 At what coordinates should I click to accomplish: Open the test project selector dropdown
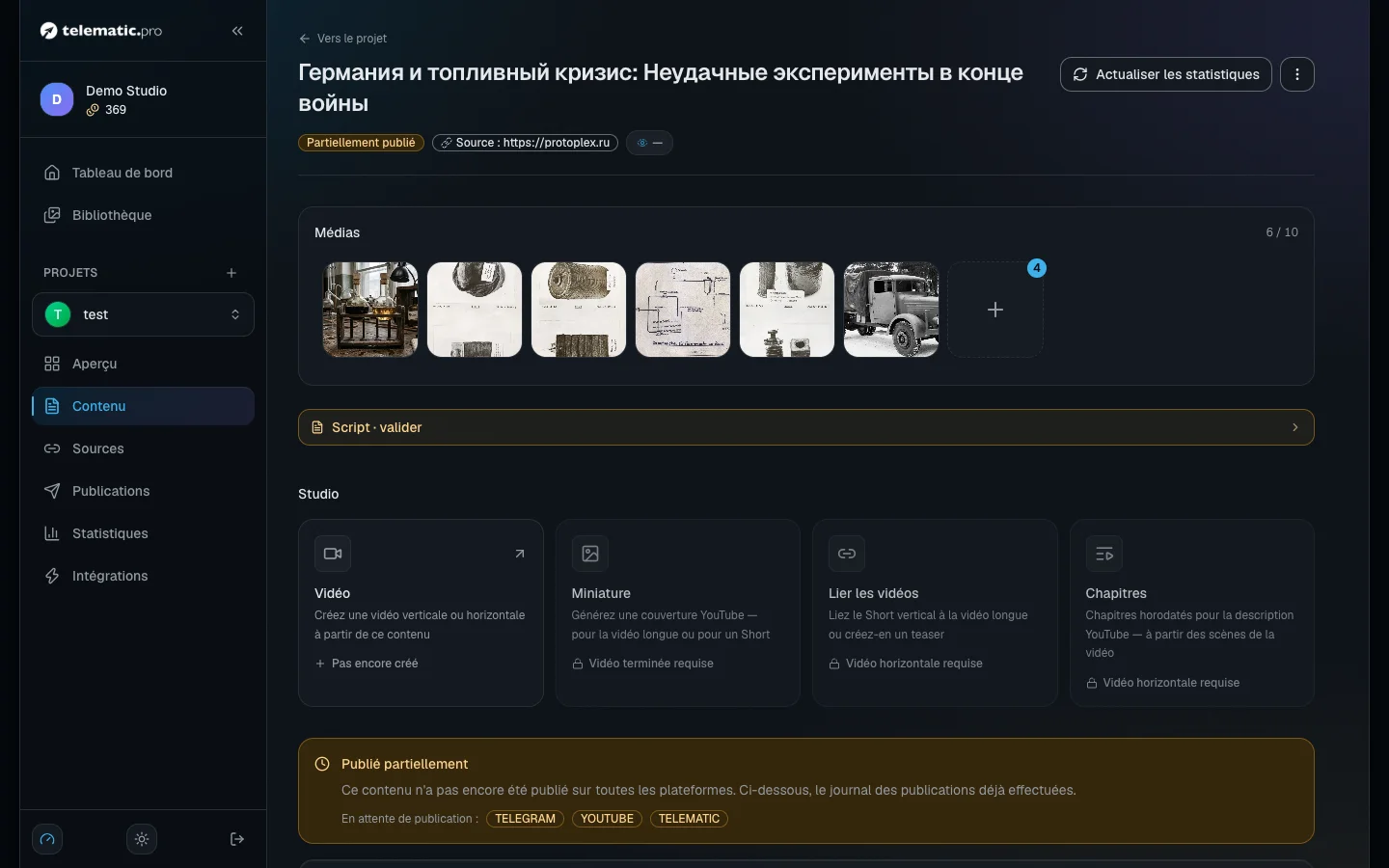143,314
